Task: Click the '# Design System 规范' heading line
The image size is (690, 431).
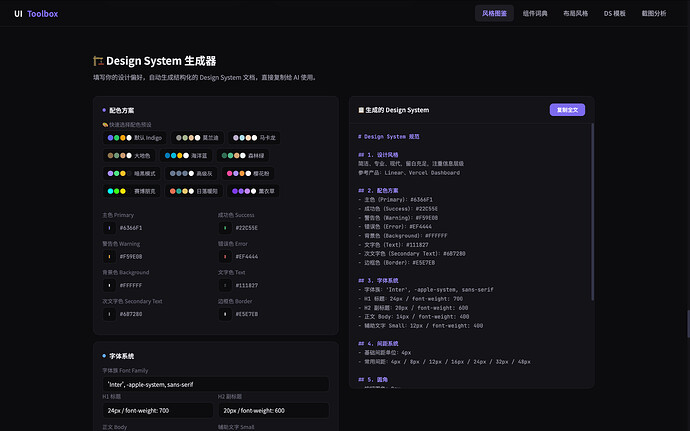Action: click(x=389, y=137)
